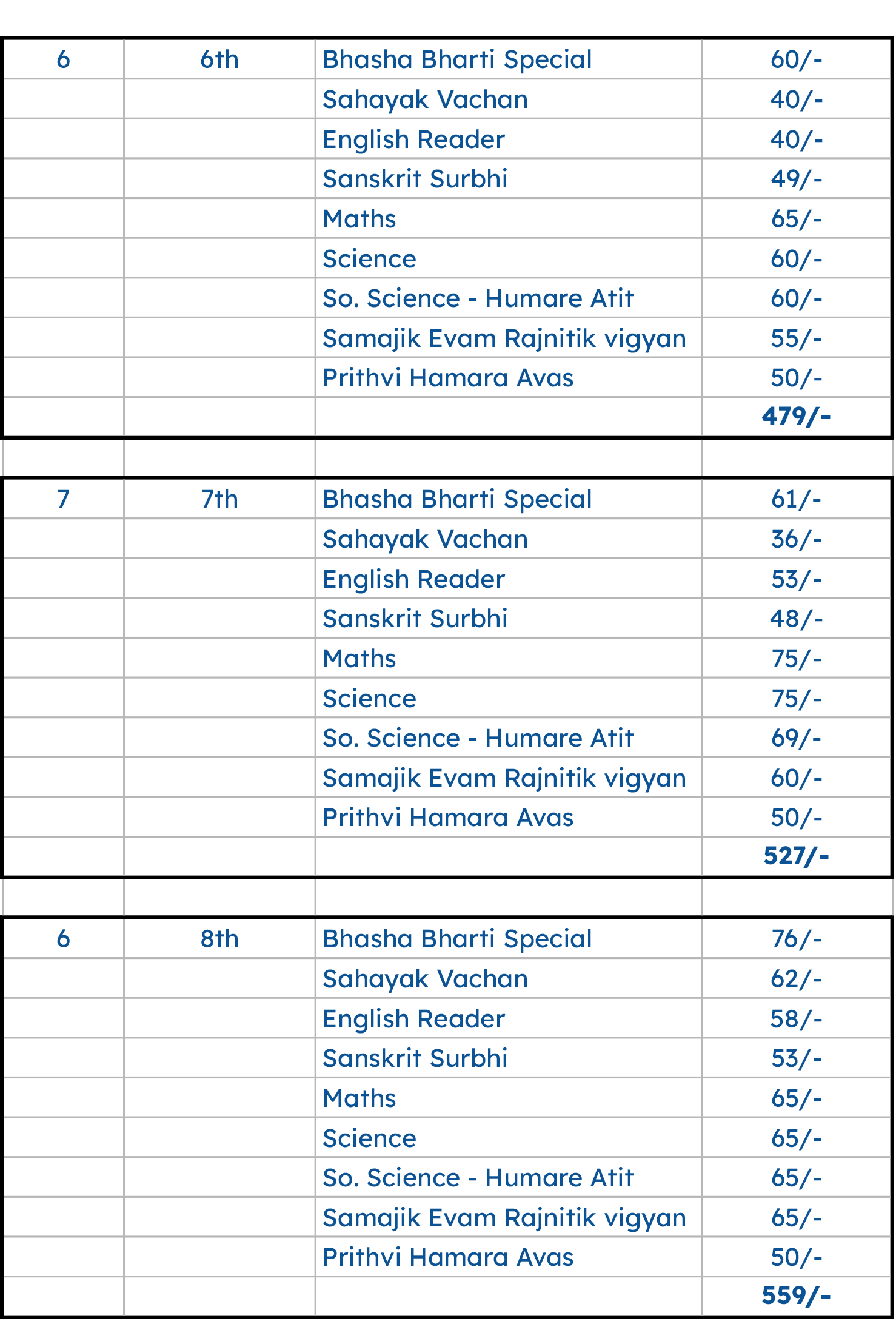This screenshot has width=896, height=1321.
Task: Select the 6th class Science book cell
Action: coord(369,259)
